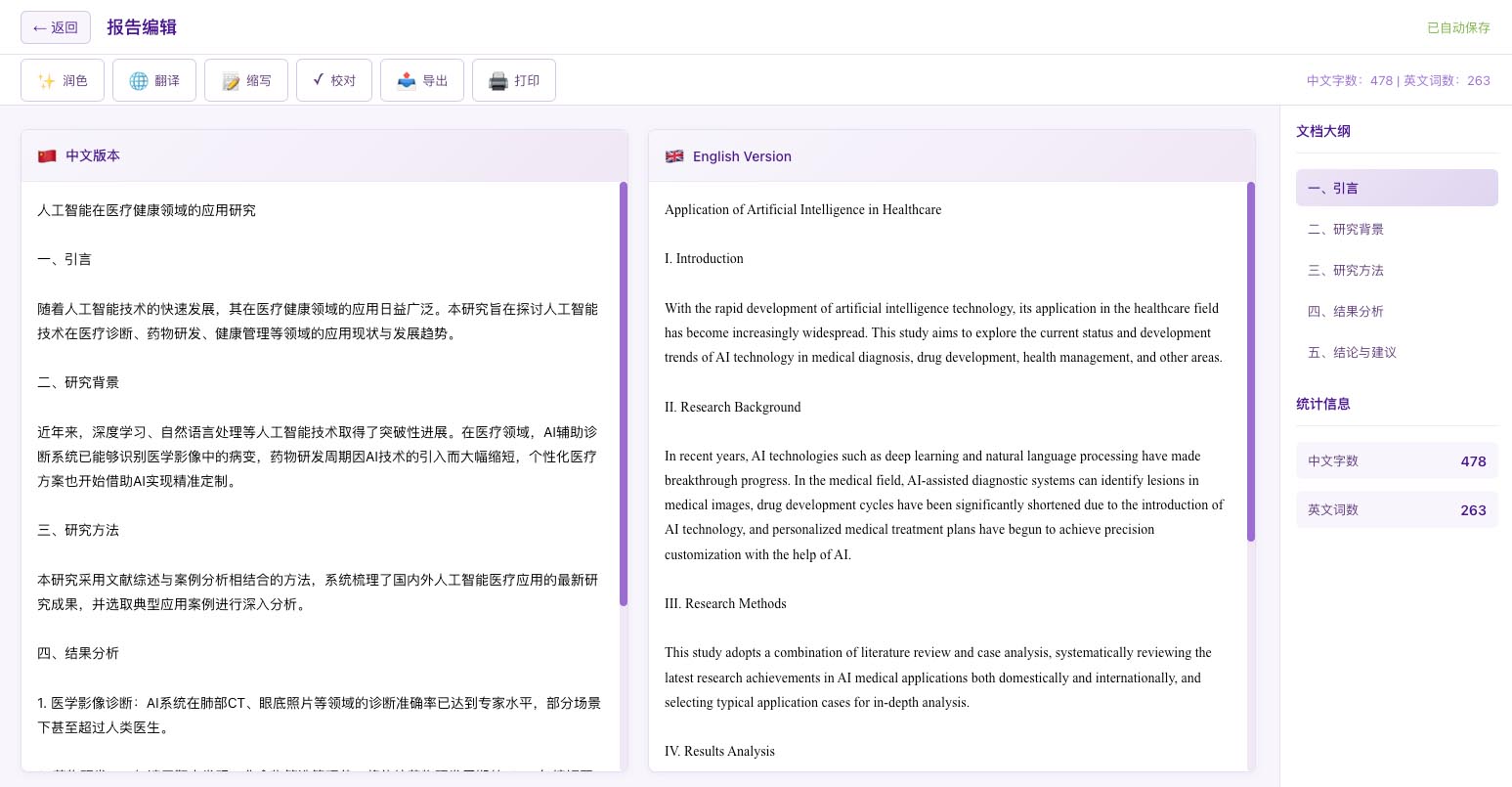The height and width of the screenshot is (787, 1512).
Task: Jump to outline item 五、结论与建议
Action: pyautogui.click(x=1397, y=352)
